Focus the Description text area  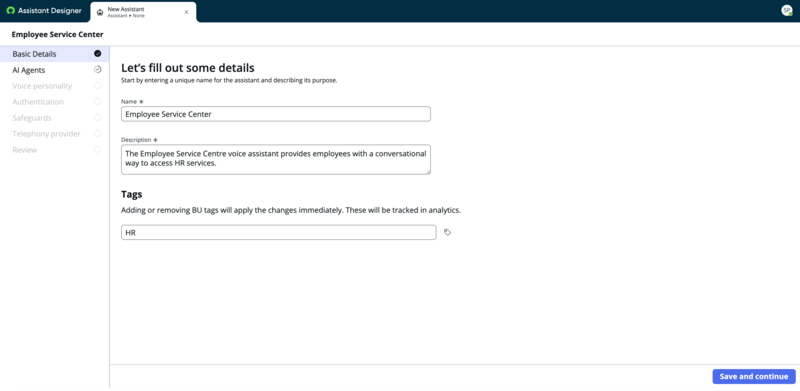point(276,159)
